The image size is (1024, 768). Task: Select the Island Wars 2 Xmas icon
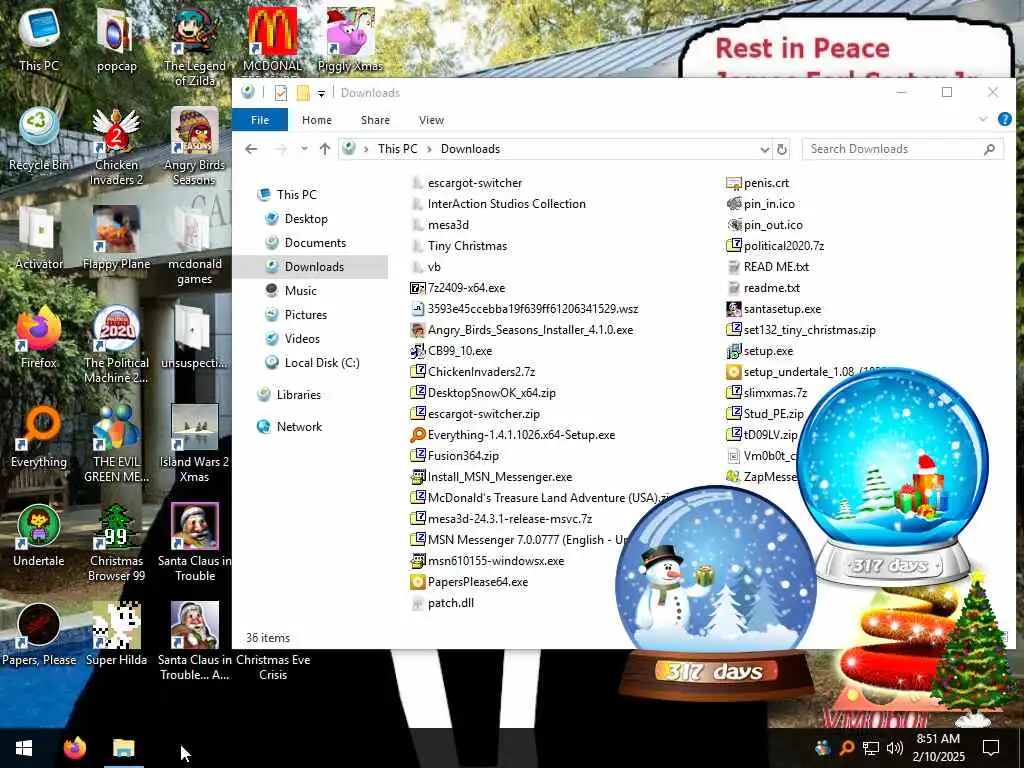coord(194,444)
